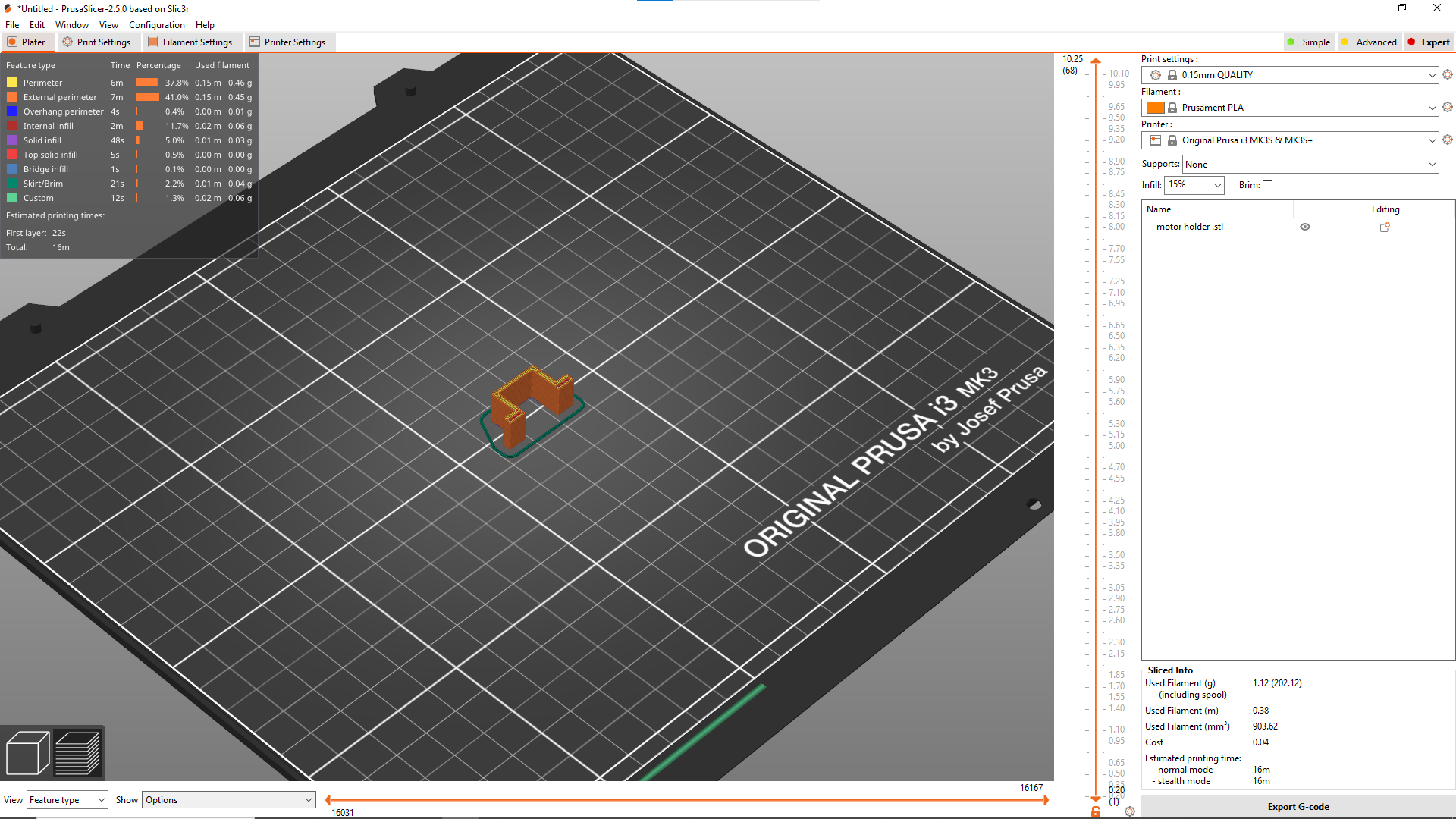Switch to layer preview icon
The image size is (1456, 819).
point(77,753)
